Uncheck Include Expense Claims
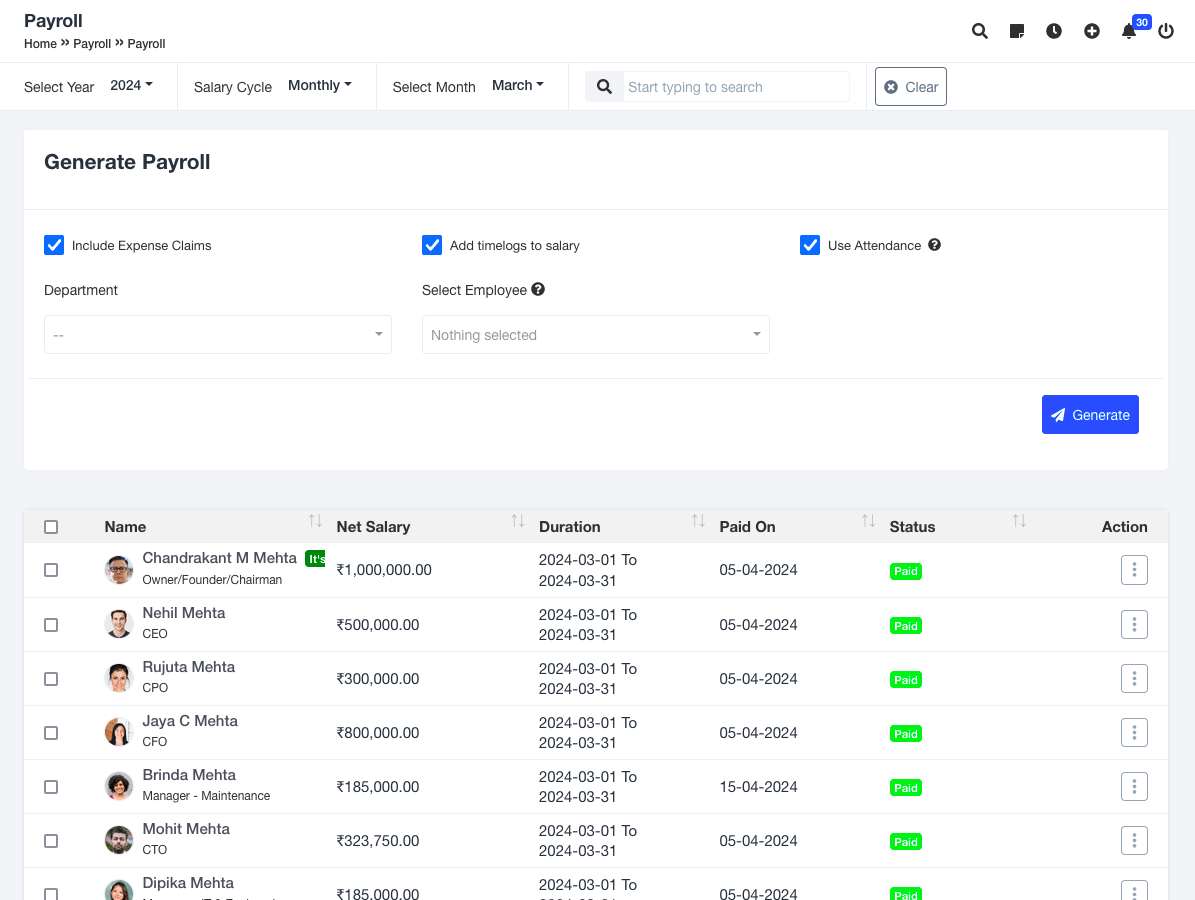This screenshot has height=900, width=1195. pyautogui.click(x=53, y=244)
